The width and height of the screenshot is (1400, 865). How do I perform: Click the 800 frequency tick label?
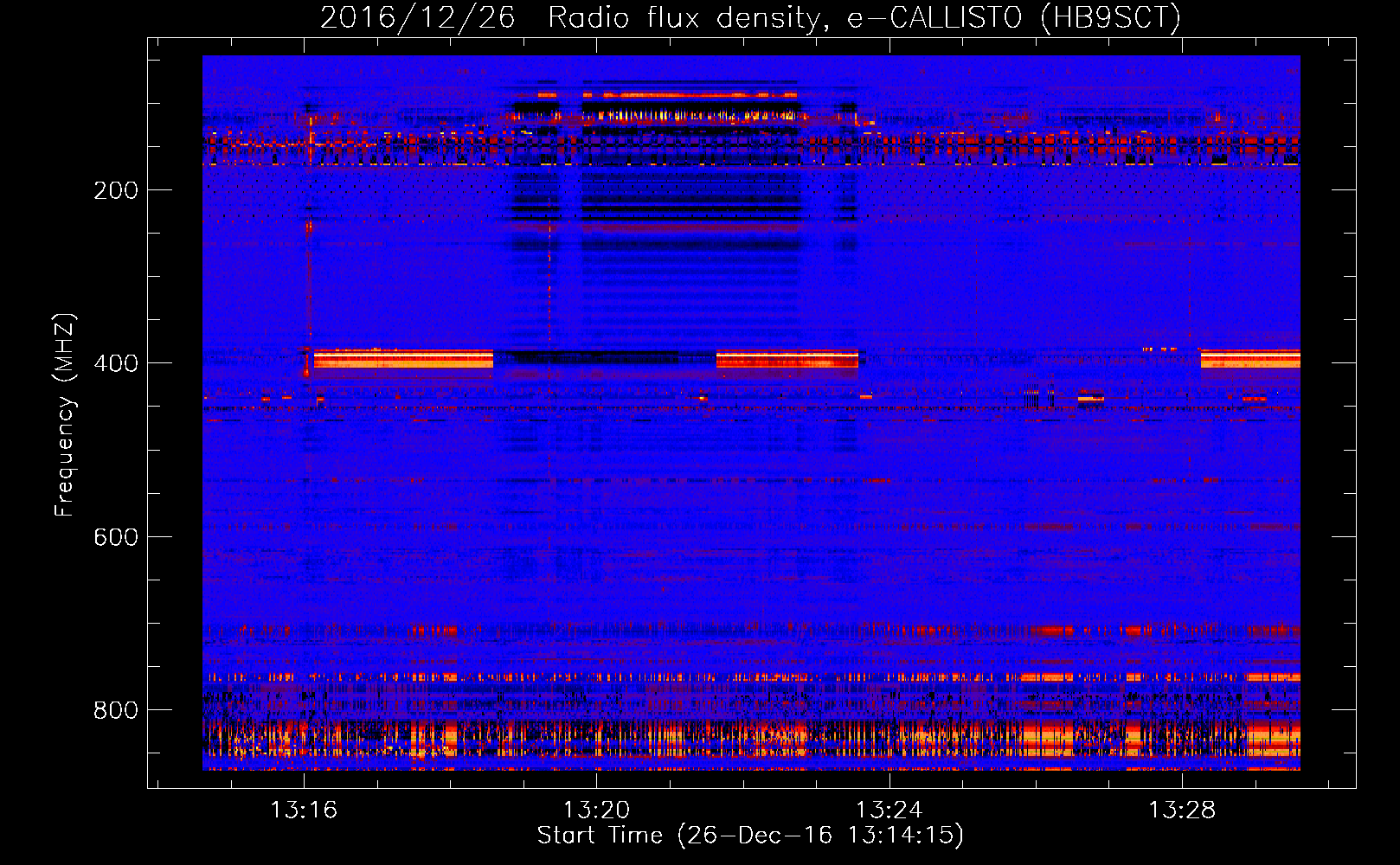tap(116, 710)
